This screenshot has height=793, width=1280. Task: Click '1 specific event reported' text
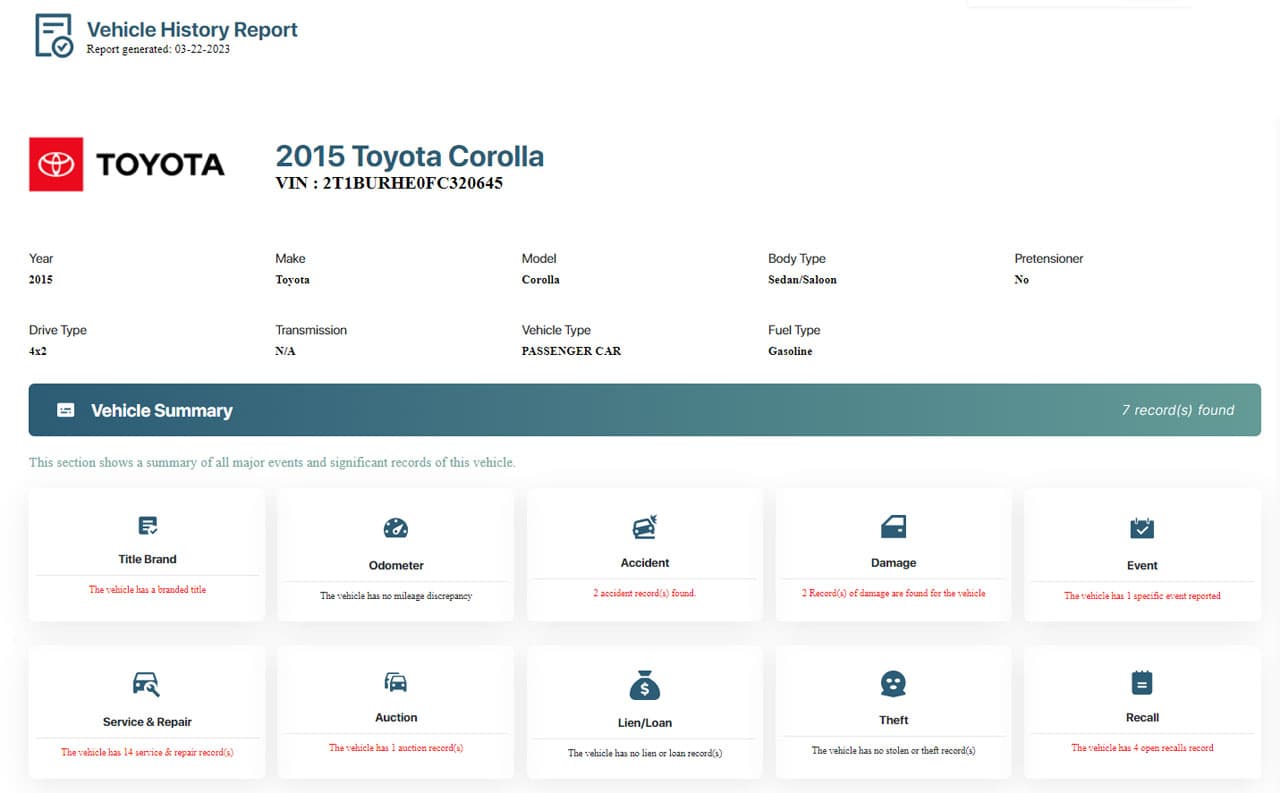(1169, 596)
